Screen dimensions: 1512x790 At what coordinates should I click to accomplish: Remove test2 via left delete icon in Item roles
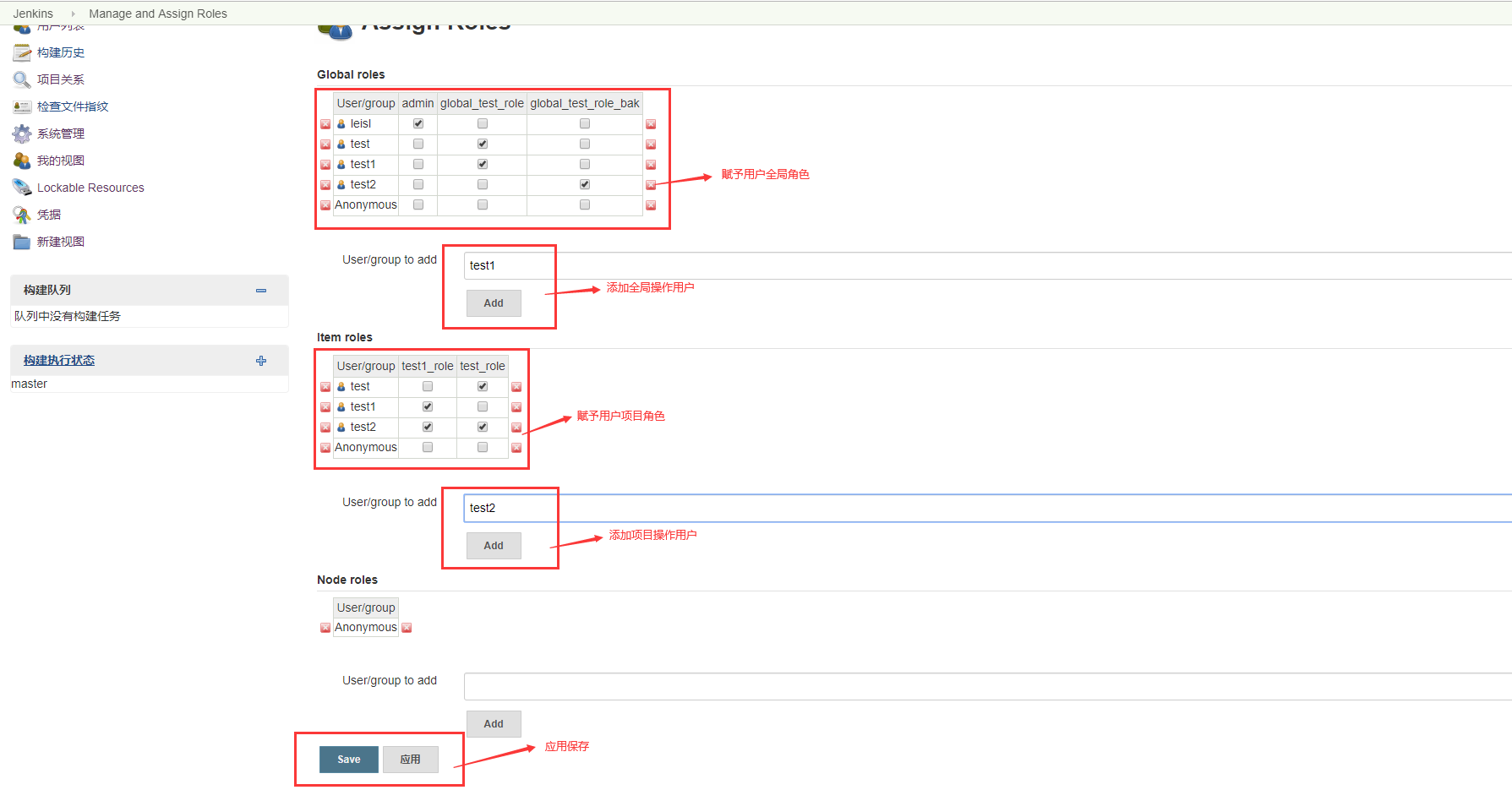325,428
